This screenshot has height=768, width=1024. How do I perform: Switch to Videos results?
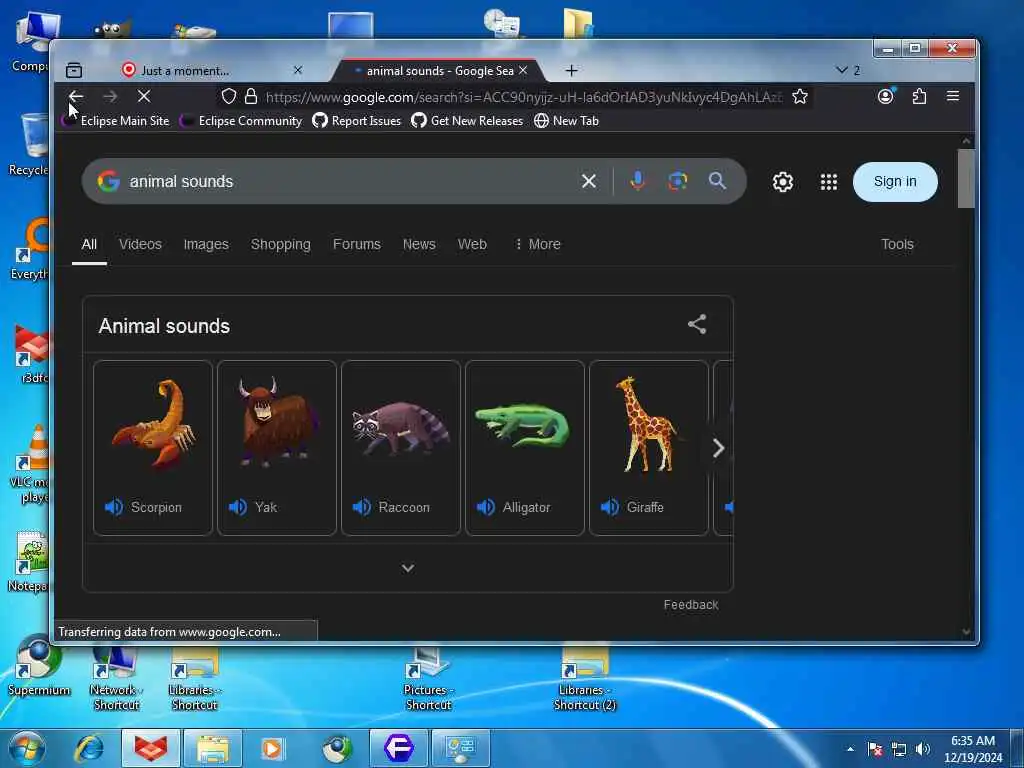click(140, 244)
